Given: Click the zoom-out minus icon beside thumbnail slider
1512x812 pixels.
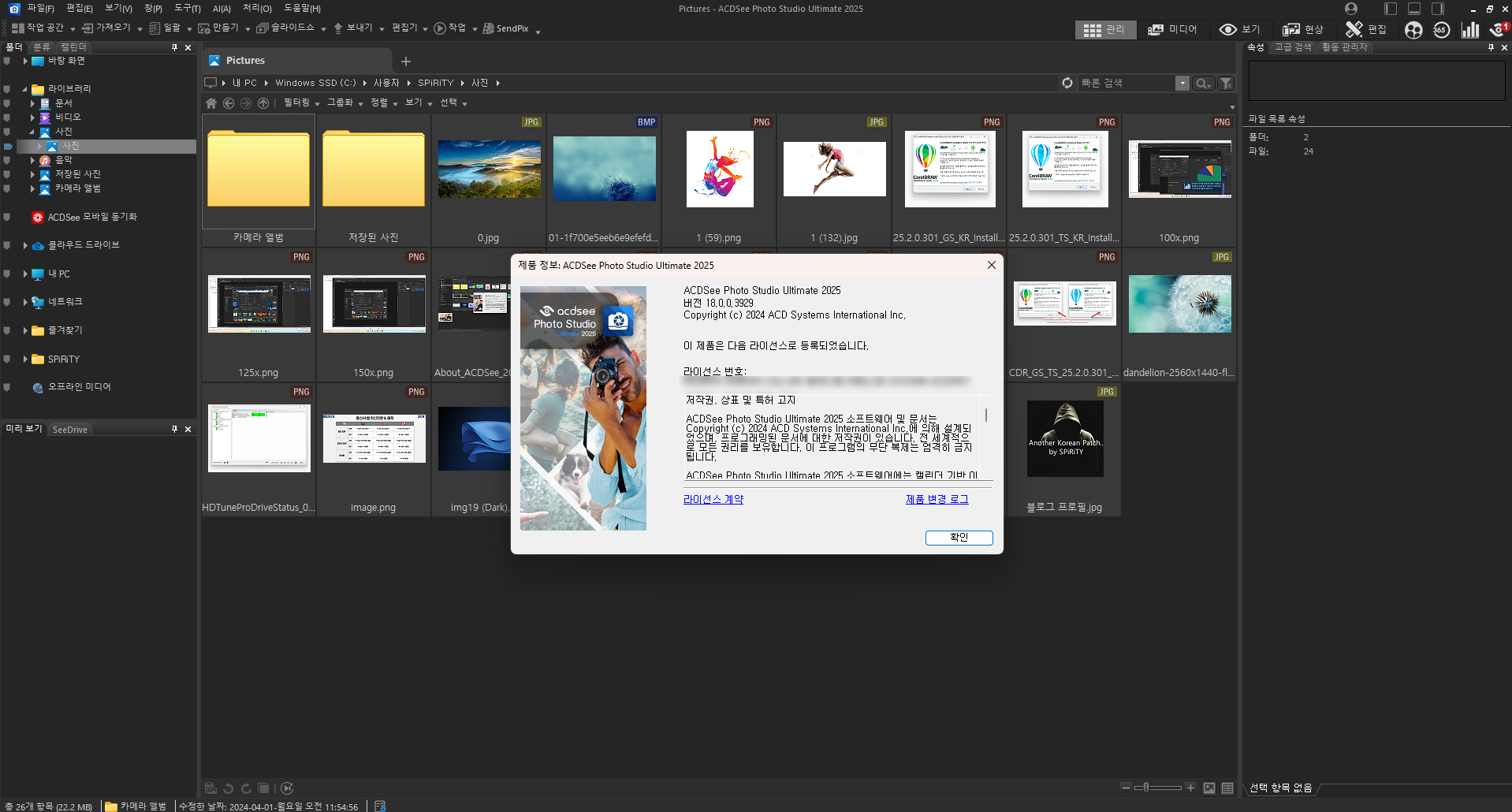Looking at the screenshot, I should [1126, 788].
